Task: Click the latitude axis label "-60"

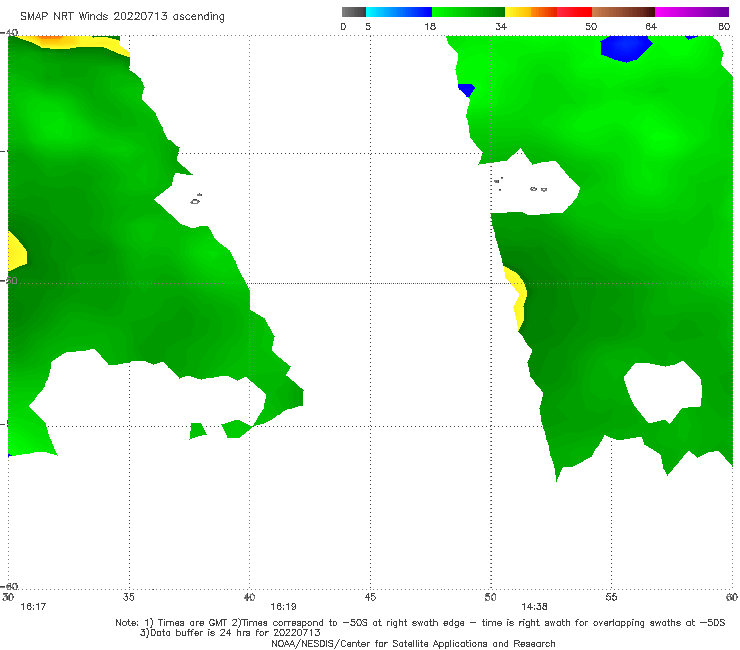Action: tap(9, 586)
